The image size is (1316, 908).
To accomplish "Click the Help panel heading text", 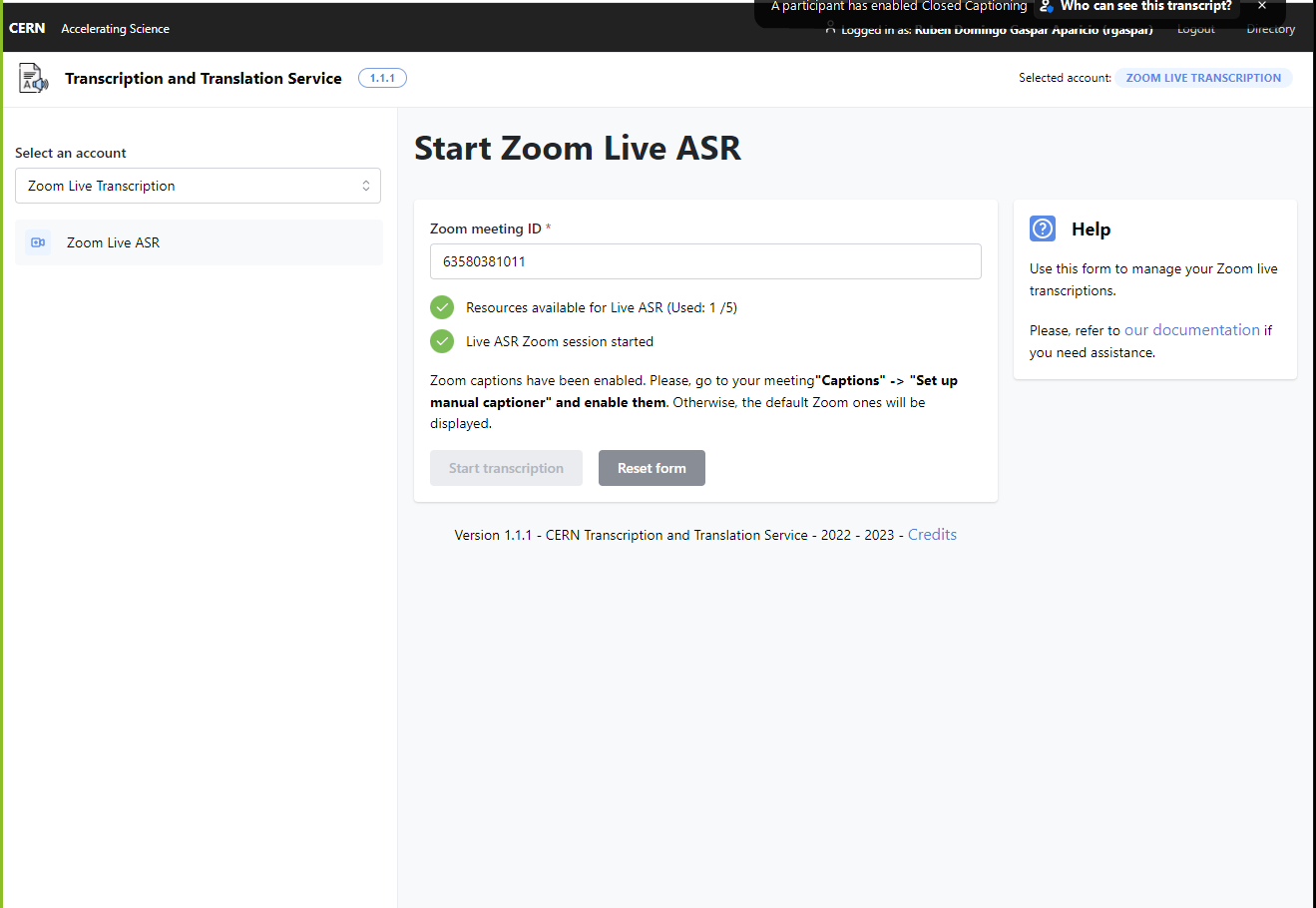I will [1091, 228].
